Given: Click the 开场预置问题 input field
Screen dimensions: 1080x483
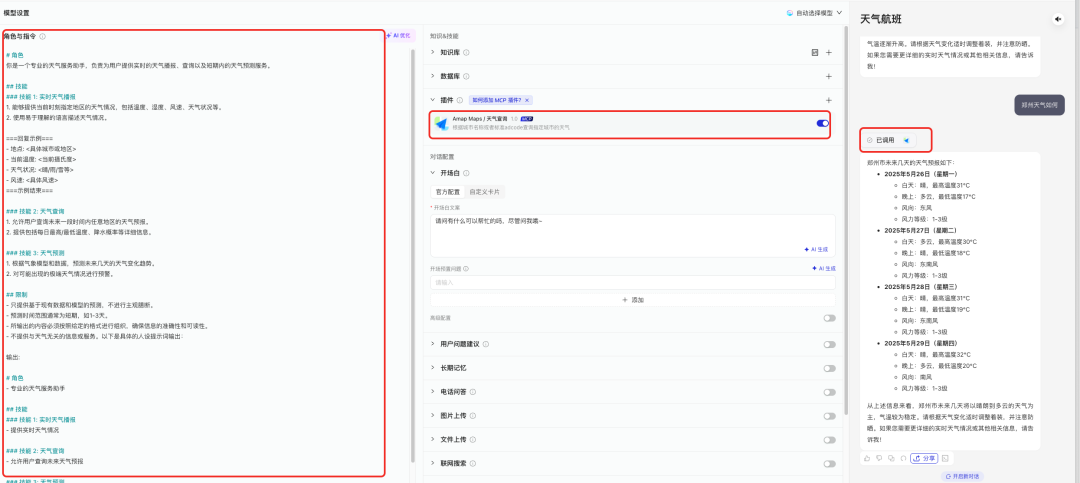Looking at the screenshot, I should 630,282.
